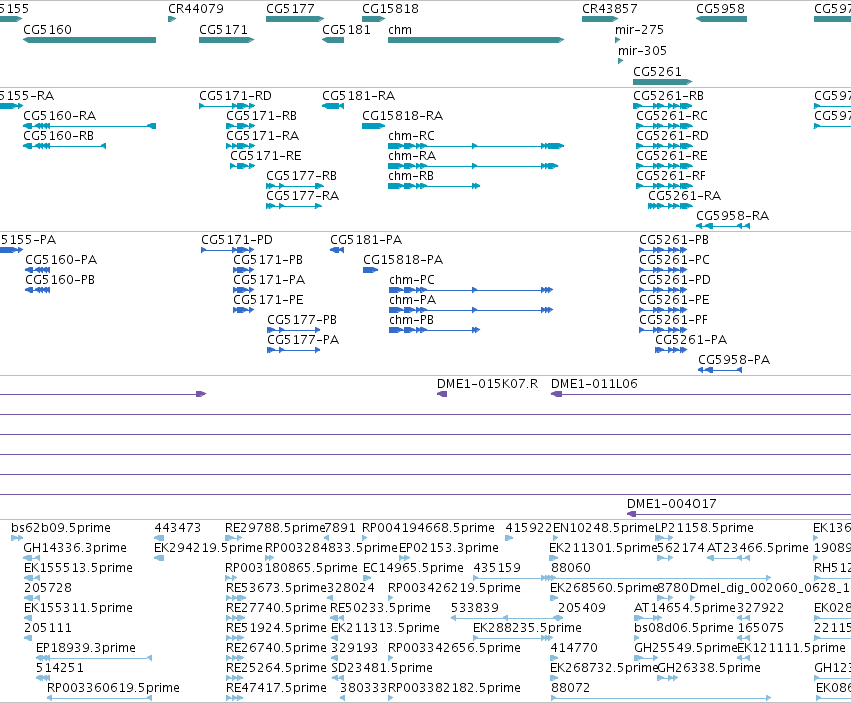Open EST label SD23481.5prime

(x=382, y=668)
